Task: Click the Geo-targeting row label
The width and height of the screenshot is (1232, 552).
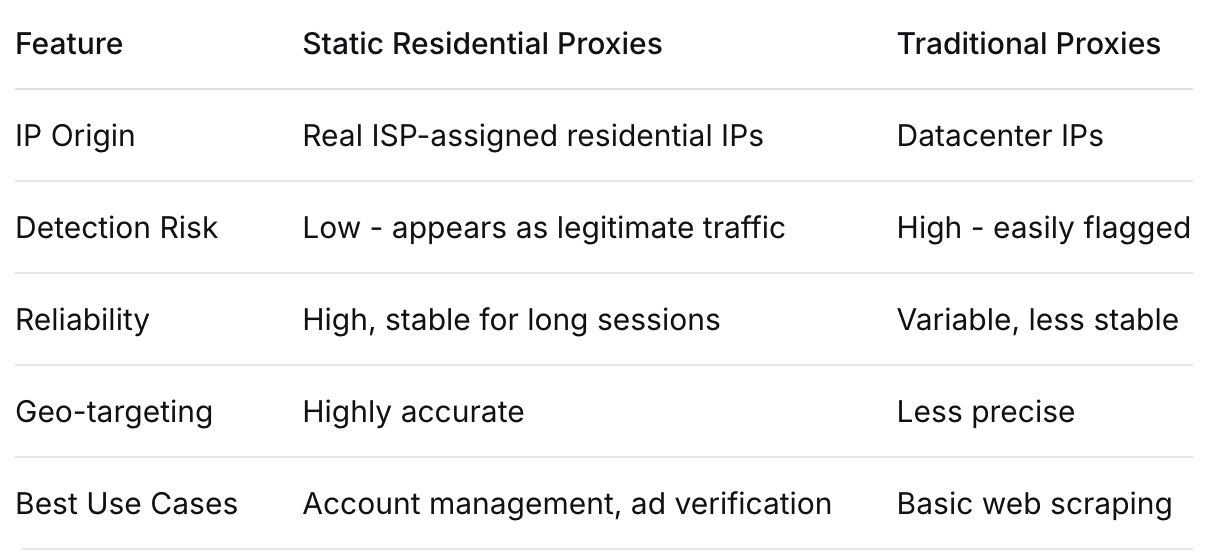Action: 114,412
